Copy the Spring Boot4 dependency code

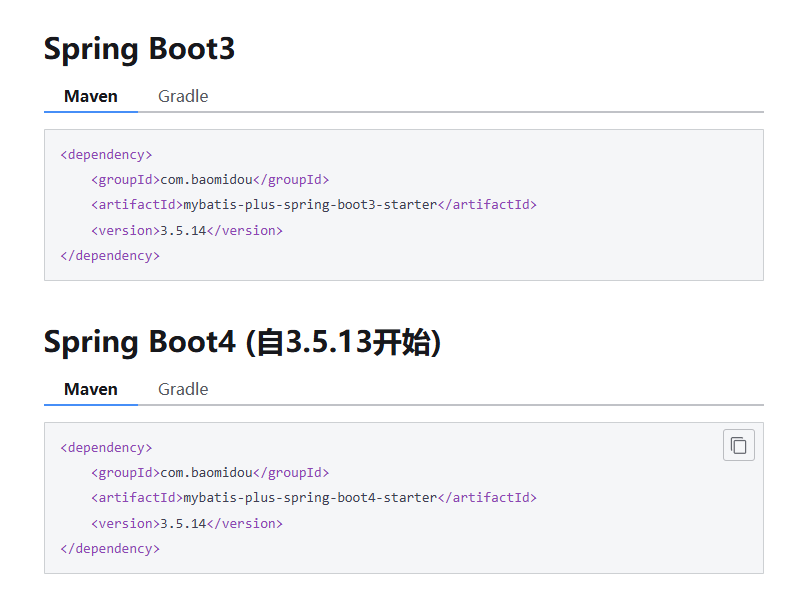[x=738, y=445]
